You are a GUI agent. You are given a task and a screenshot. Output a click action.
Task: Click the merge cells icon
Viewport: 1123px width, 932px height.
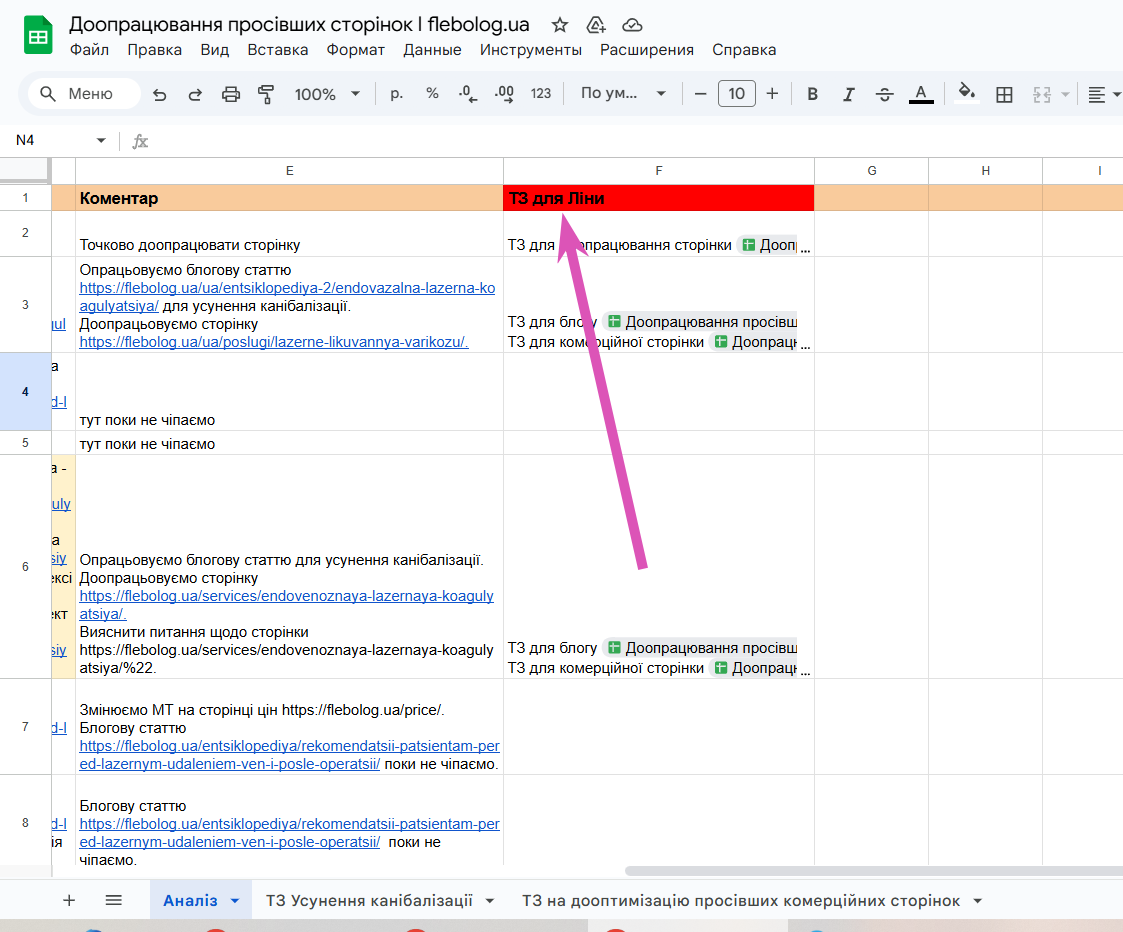[x=1041, y=94]
